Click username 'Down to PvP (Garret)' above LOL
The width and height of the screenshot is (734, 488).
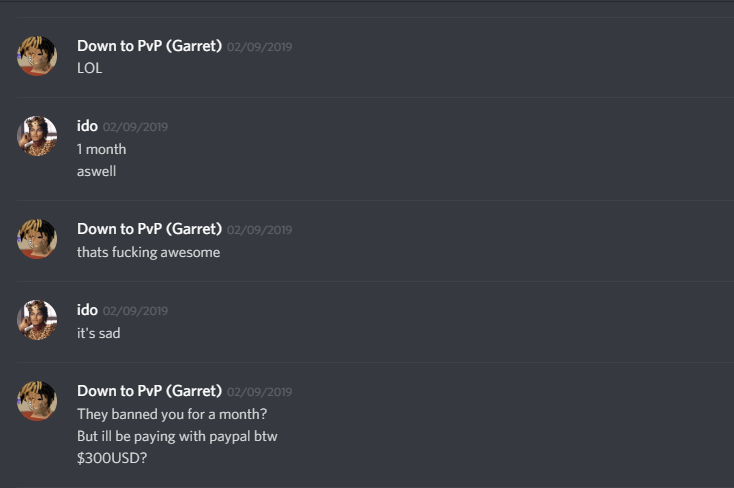pyautogui.click(x=149, y=46)
